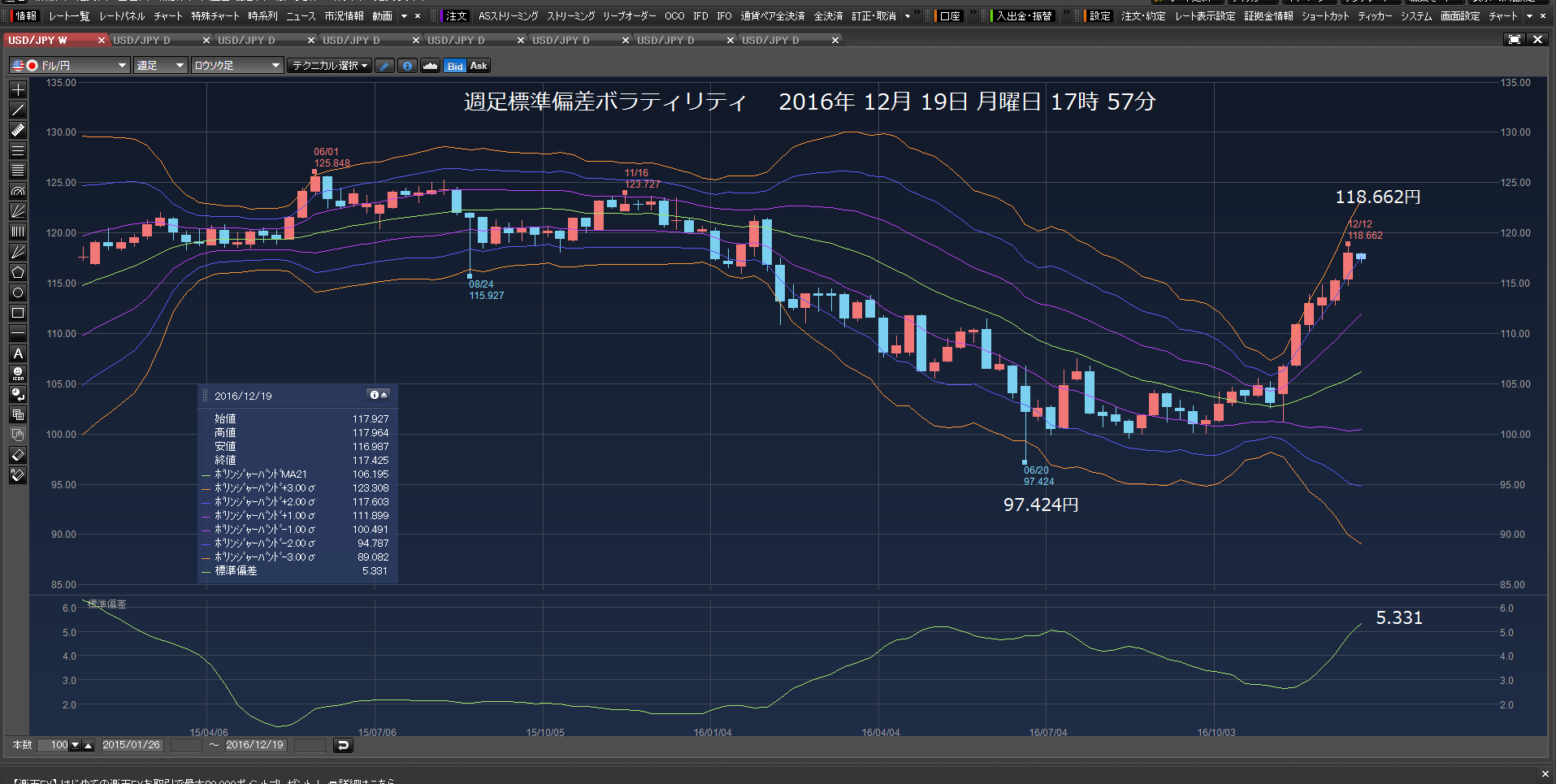This screenshot has width=1556, height=784.
Task: Select the eraser tool
Action: [18, 455]
